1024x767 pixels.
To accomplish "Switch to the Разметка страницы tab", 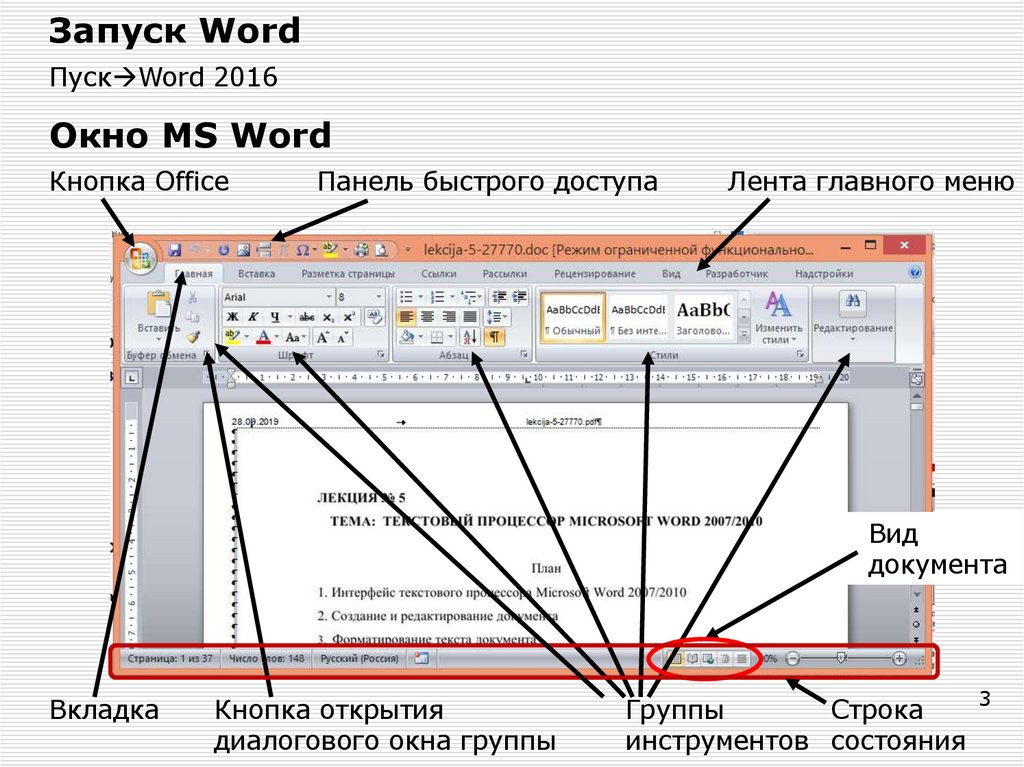I will (x=347, y=274).
